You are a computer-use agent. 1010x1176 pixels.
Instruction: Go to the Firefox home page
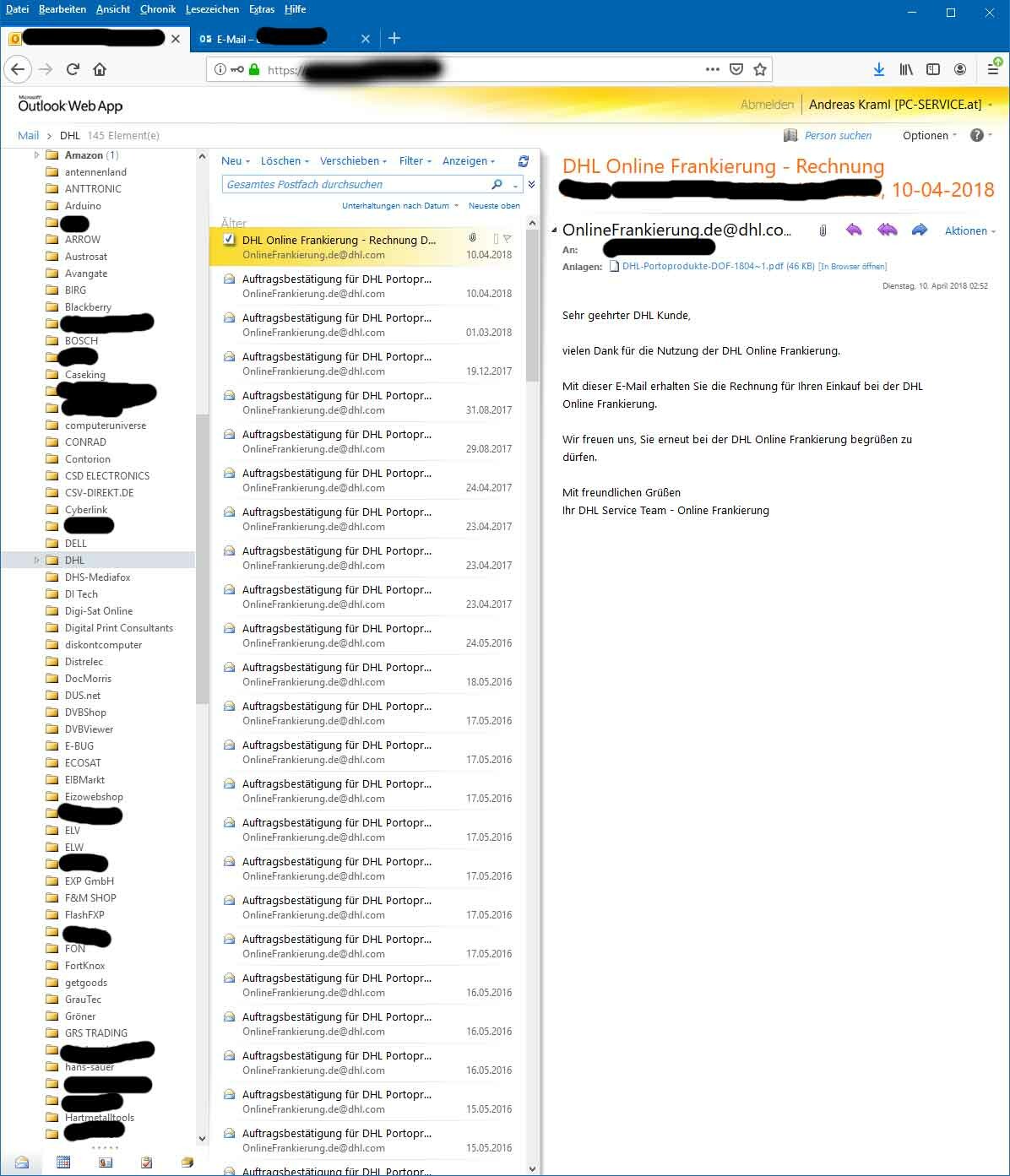click(100, 69)
